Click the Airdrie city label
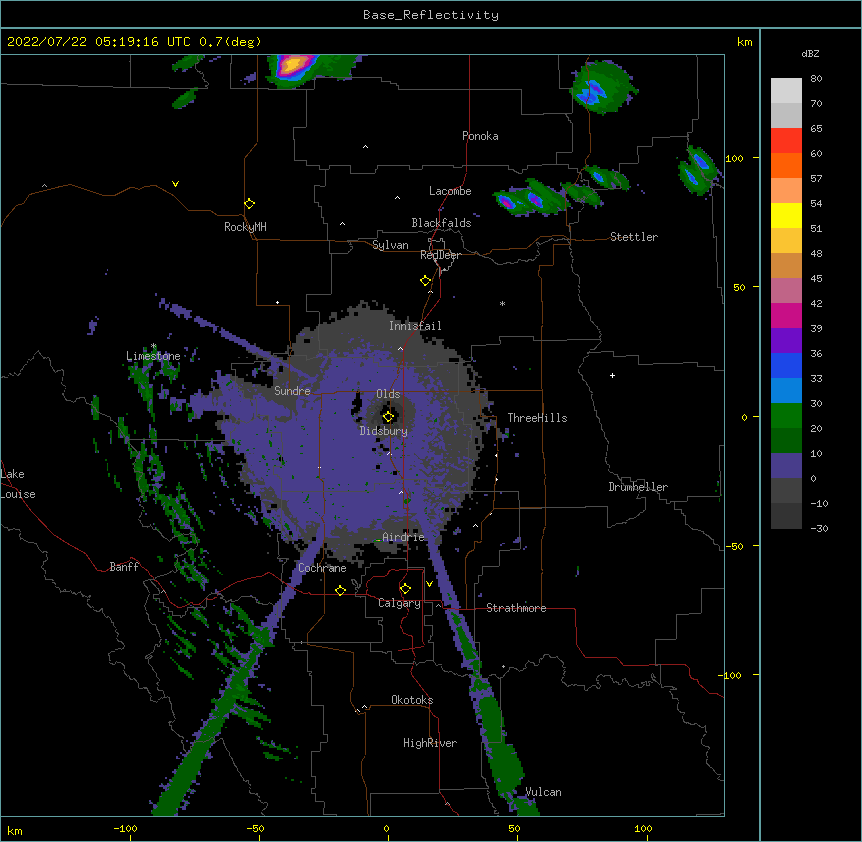This screenshot has width=862, height=842. point(403,537)
